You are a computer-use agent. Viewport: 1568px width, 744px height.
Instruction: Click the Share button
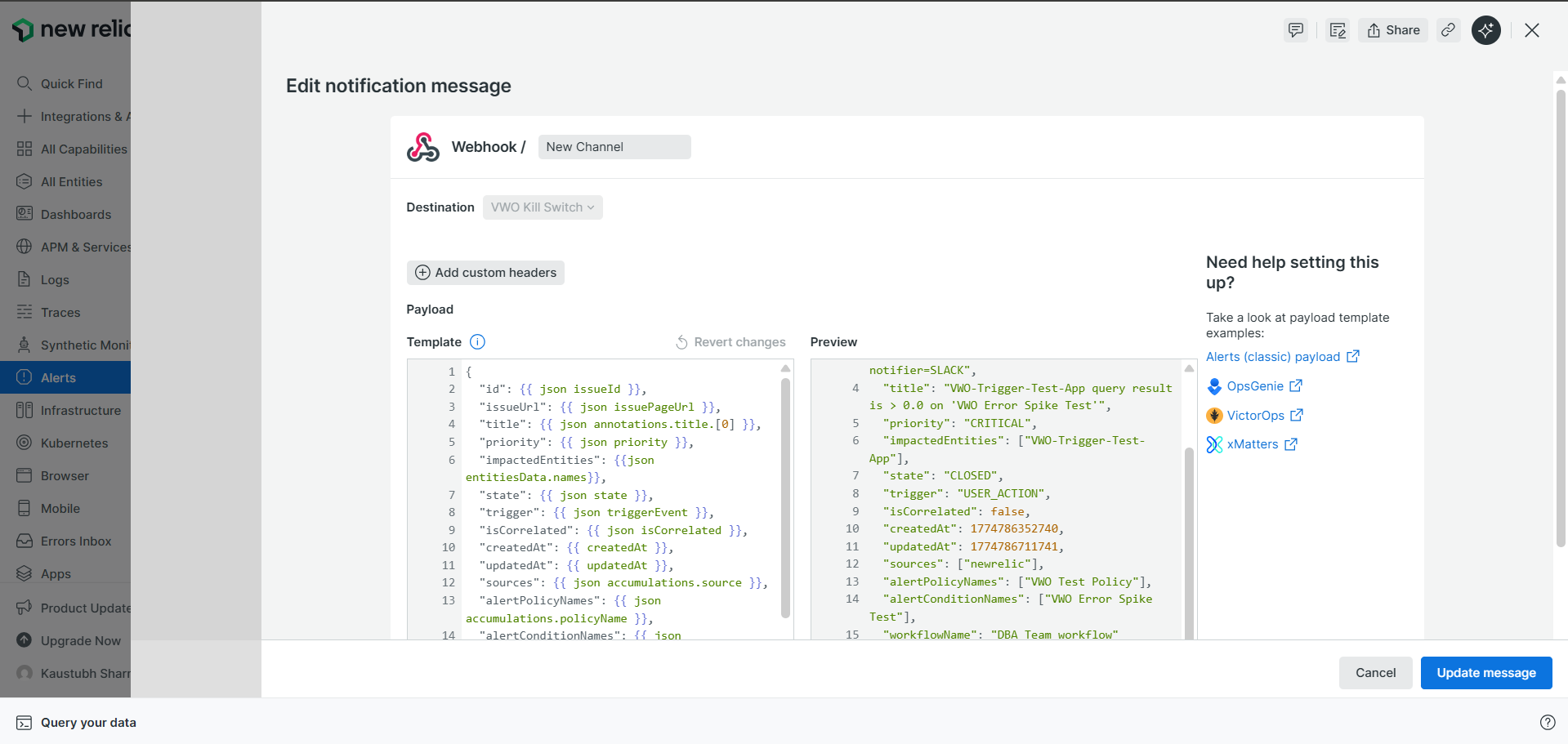[x=1393, y=30]
